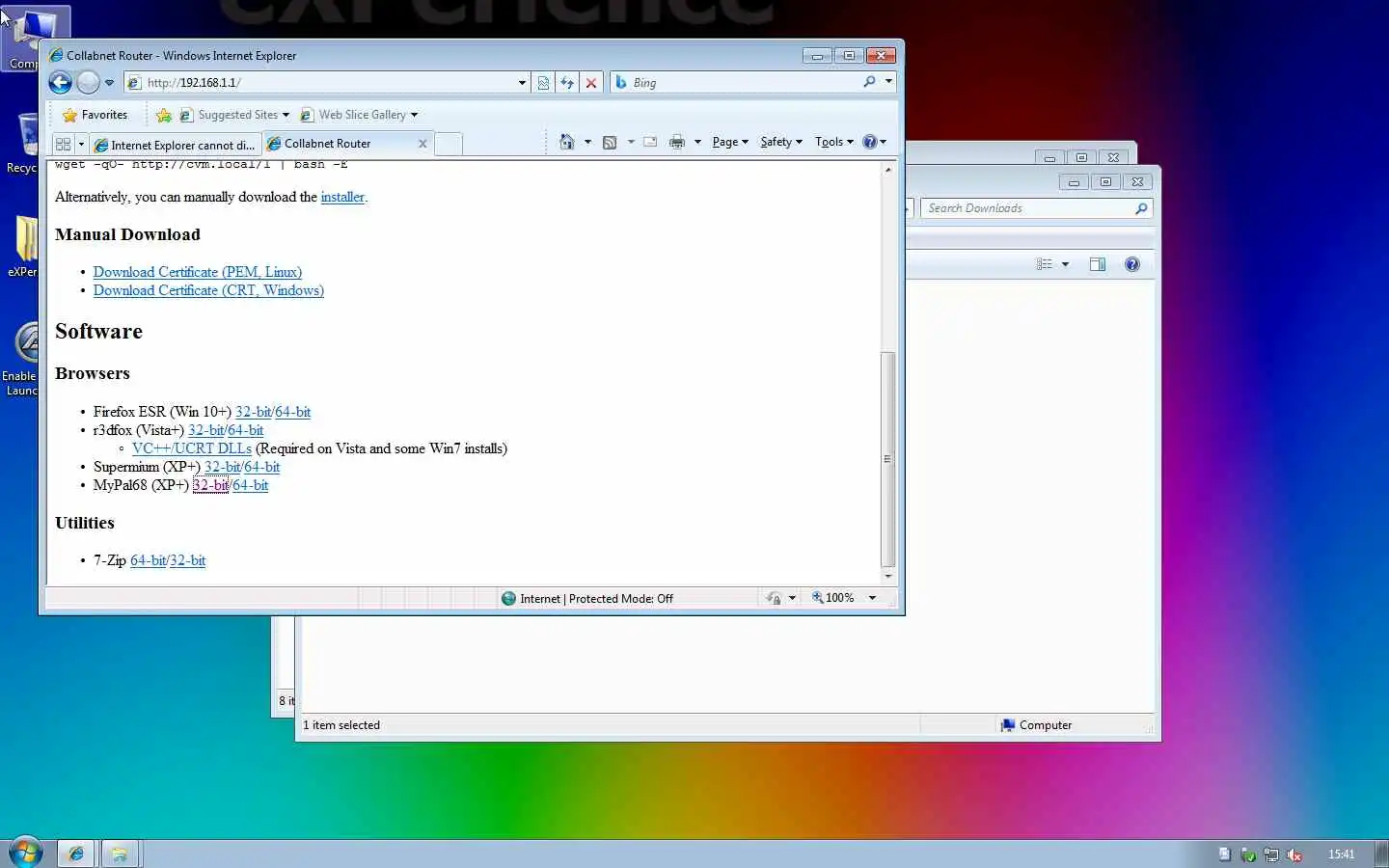Download 7-Zip 32-bit
Viewport: 1389px width, 868px height.
188,560
